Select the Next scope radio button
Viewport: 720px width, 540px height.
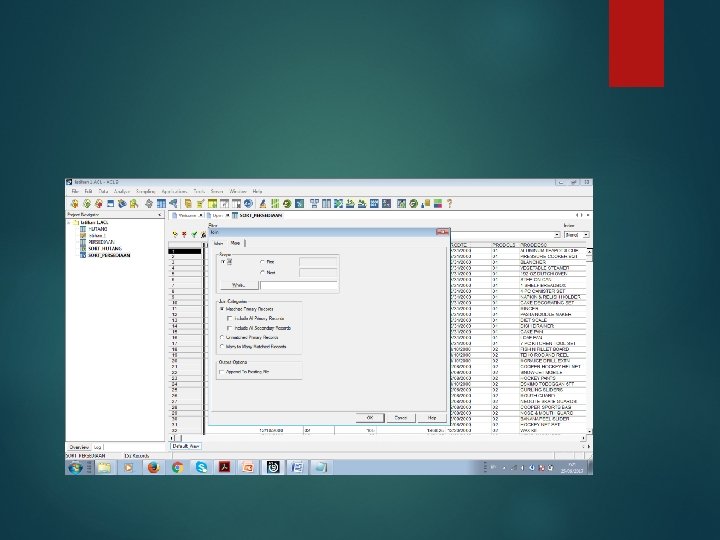(262, 273)
